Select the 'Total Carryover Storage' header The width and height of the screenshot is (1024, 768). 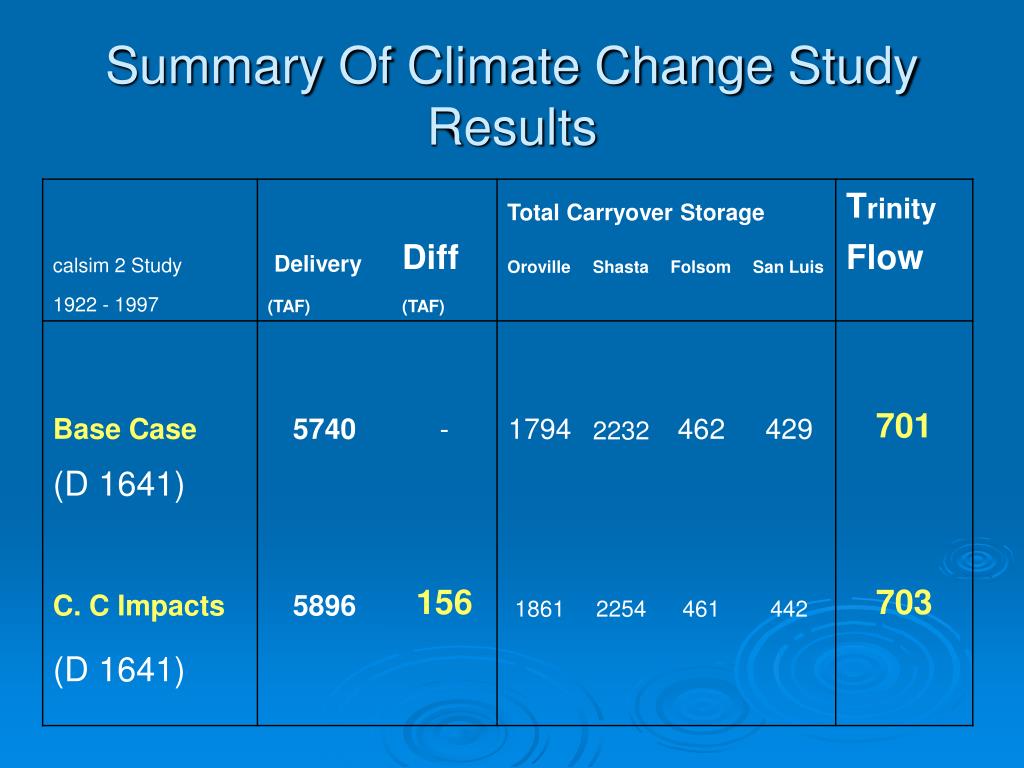coord(635,213)
